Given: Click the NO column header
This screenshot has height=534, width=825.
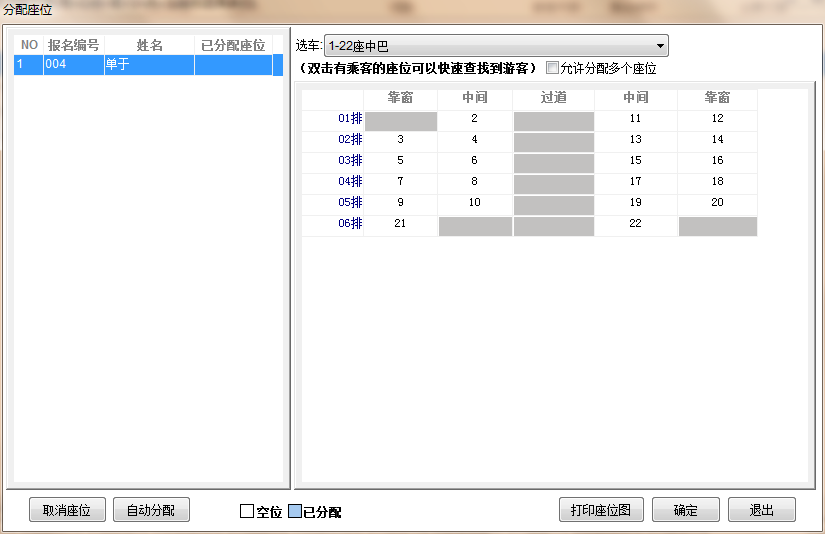Looking at the screenshot, I should (x=29, y=45).
